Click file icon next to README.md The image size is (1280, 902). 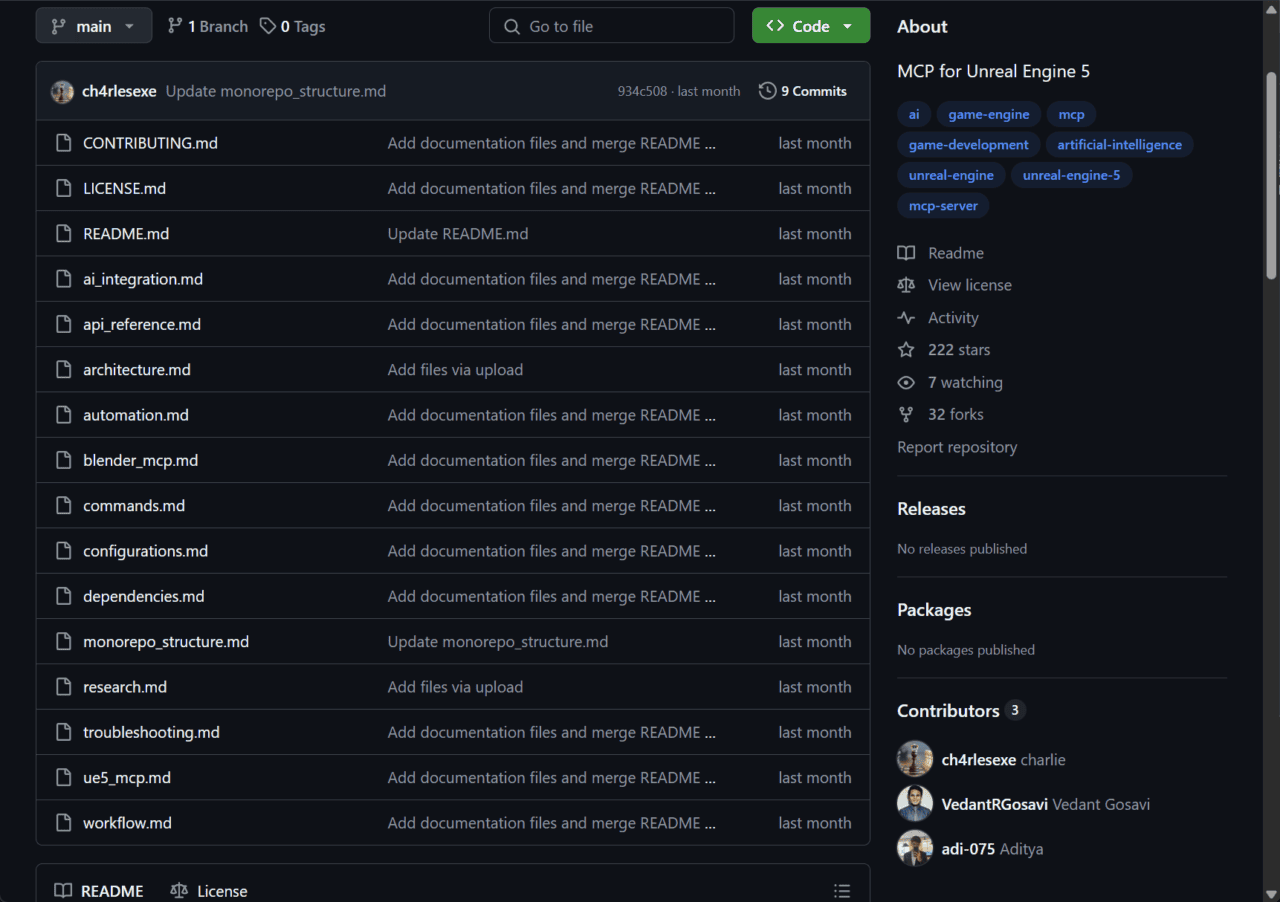(x=64, y=234)
